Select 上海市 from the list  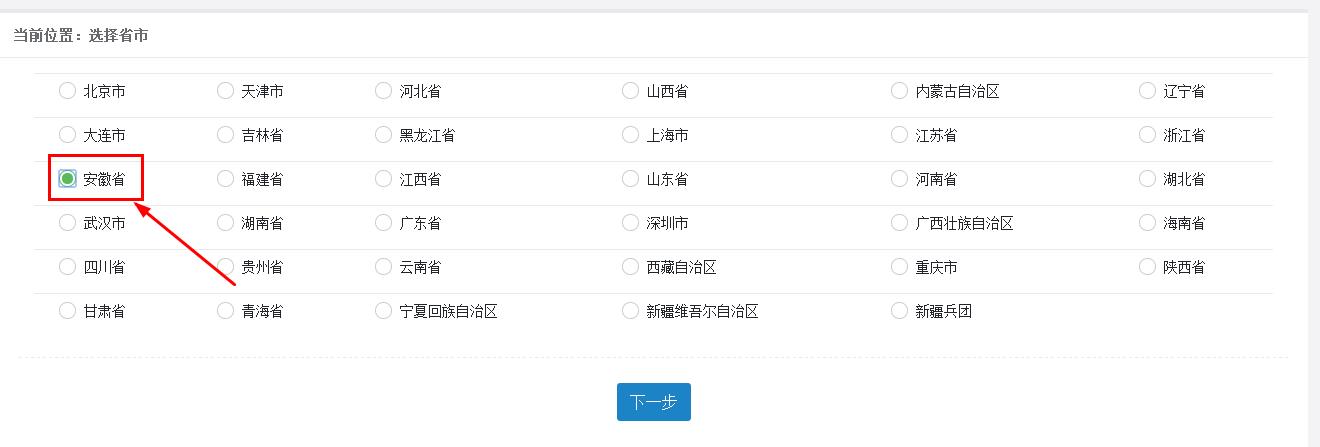(x=630, y=135)
